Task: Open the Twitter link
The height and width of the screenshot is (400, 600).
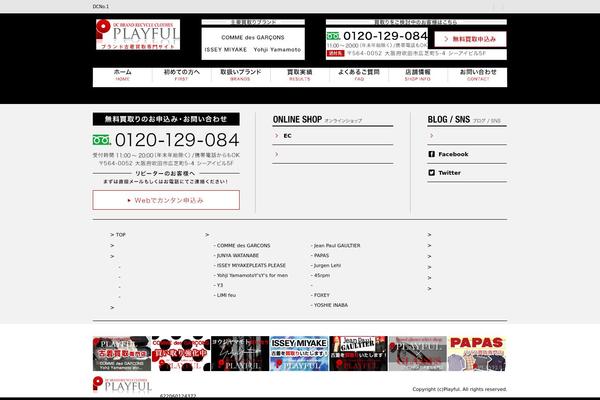Action: [x=449, y=173]
